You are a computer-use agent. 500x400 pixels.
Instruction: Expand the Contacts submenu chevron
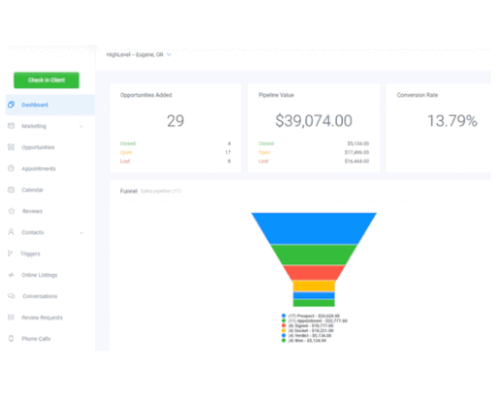[x=81, y=232]
